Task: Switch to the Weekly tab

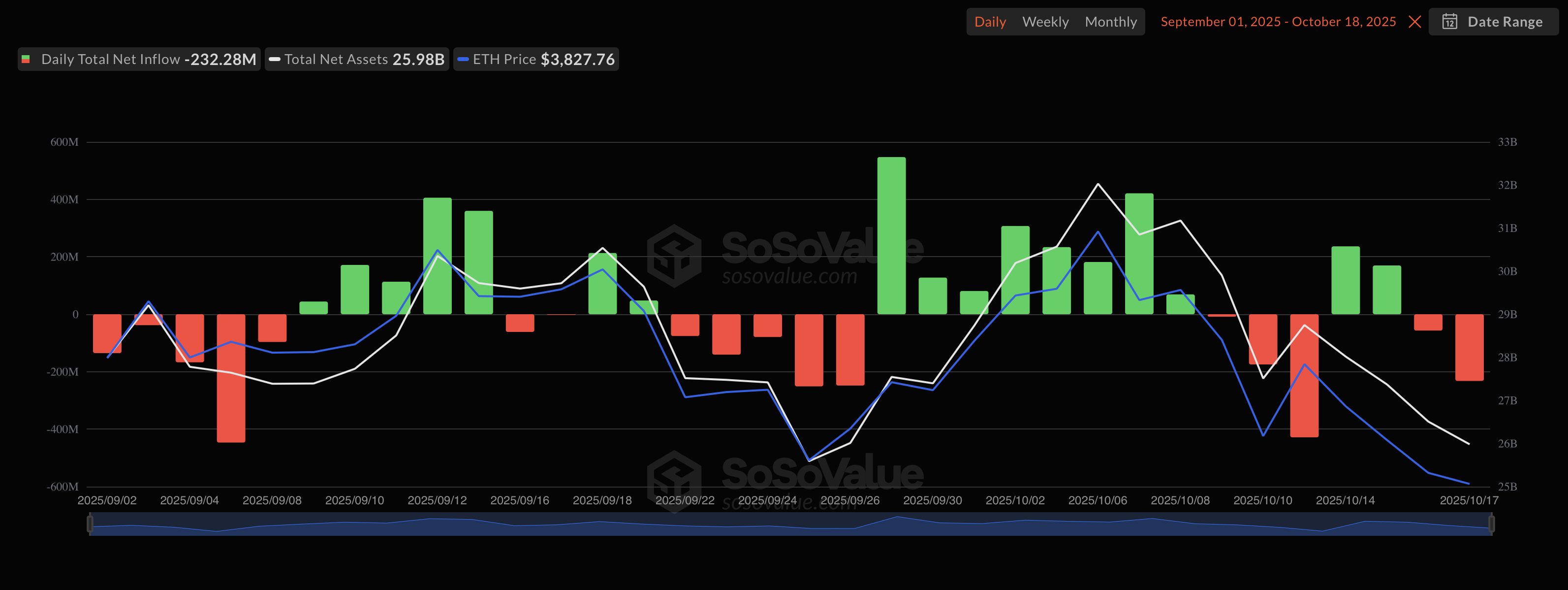Action: click(1045, 21)
